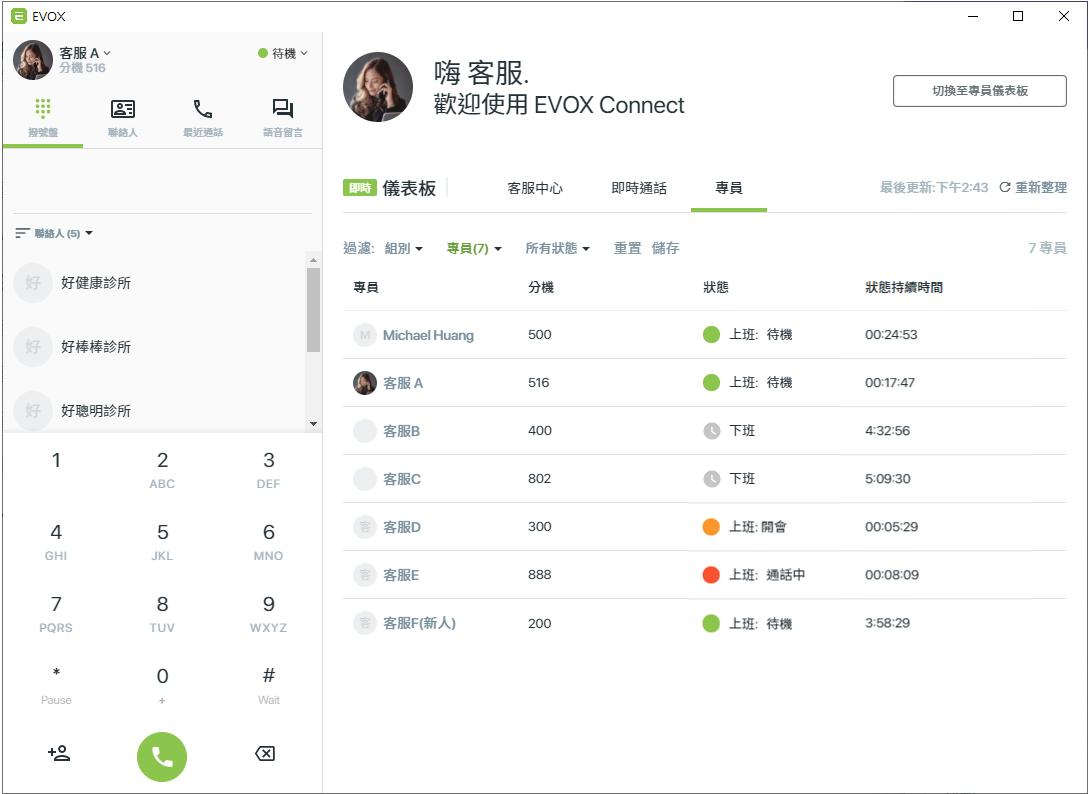1090x794 pixels.
Task: Open the 專員(7) filter dropdown
Action: pyautogui.click(x=474, y=248)
